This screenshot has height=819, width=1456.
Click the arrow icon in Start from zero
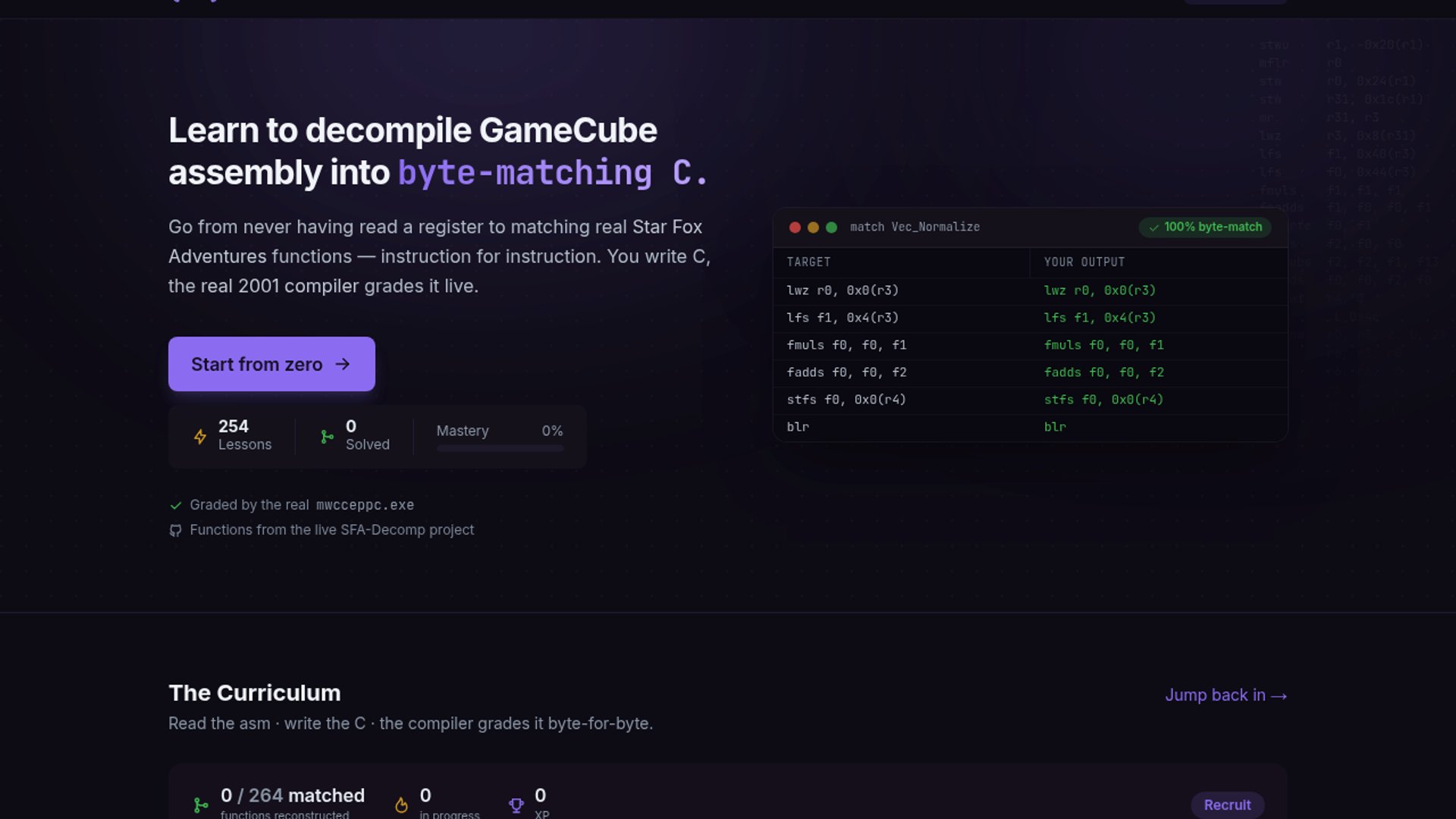[x=343, y=365]
